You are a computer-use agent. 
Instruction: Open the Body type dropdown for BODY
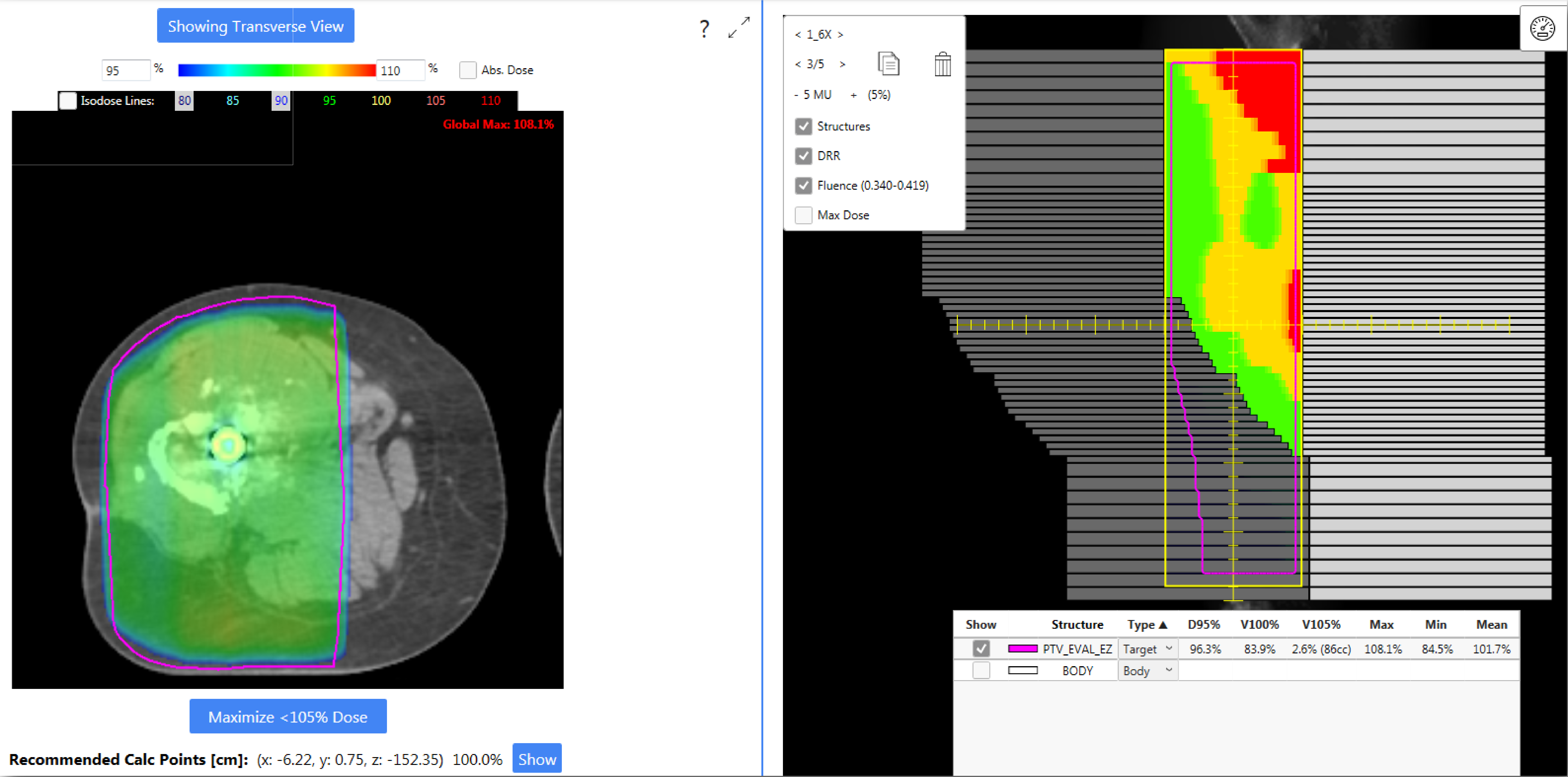point(1147,670)
